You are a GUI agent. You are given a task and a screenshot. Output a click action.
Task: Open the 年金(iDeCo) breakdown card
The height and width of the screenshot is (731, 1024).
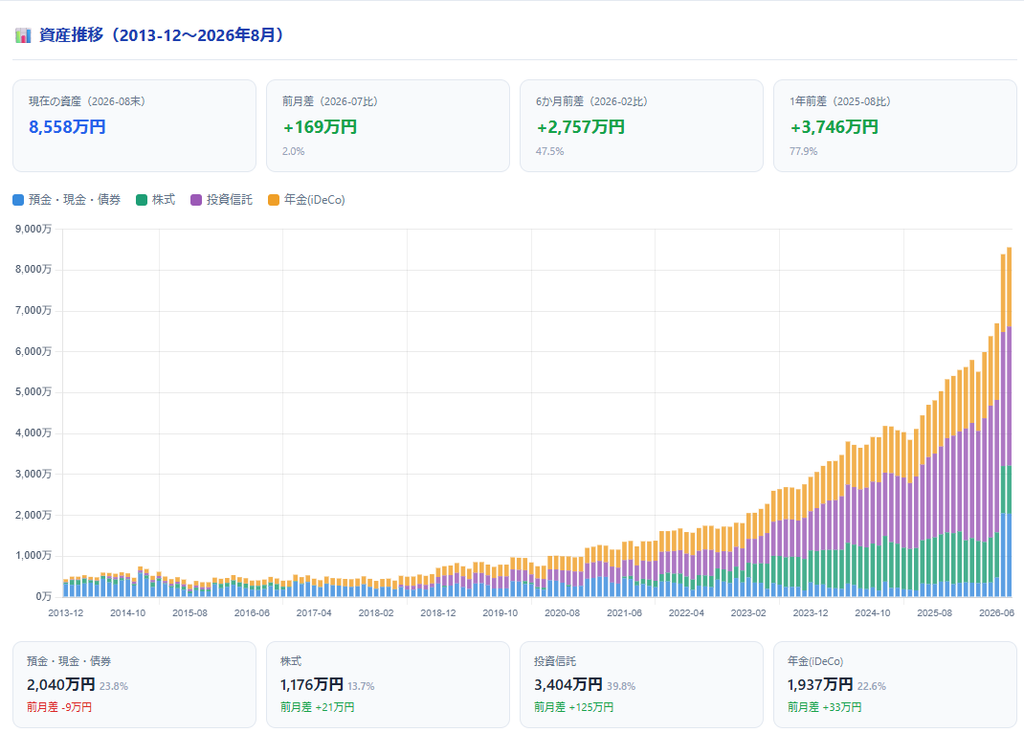click(895, 684)
